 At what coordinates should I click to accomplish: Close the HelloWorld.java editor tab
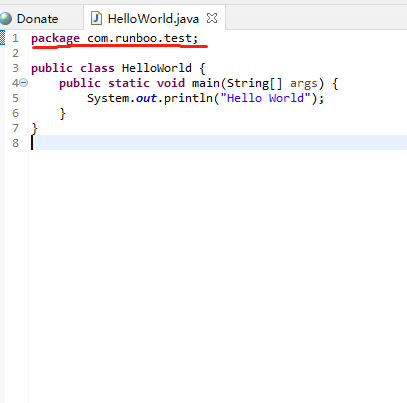(x=212, y=18)
